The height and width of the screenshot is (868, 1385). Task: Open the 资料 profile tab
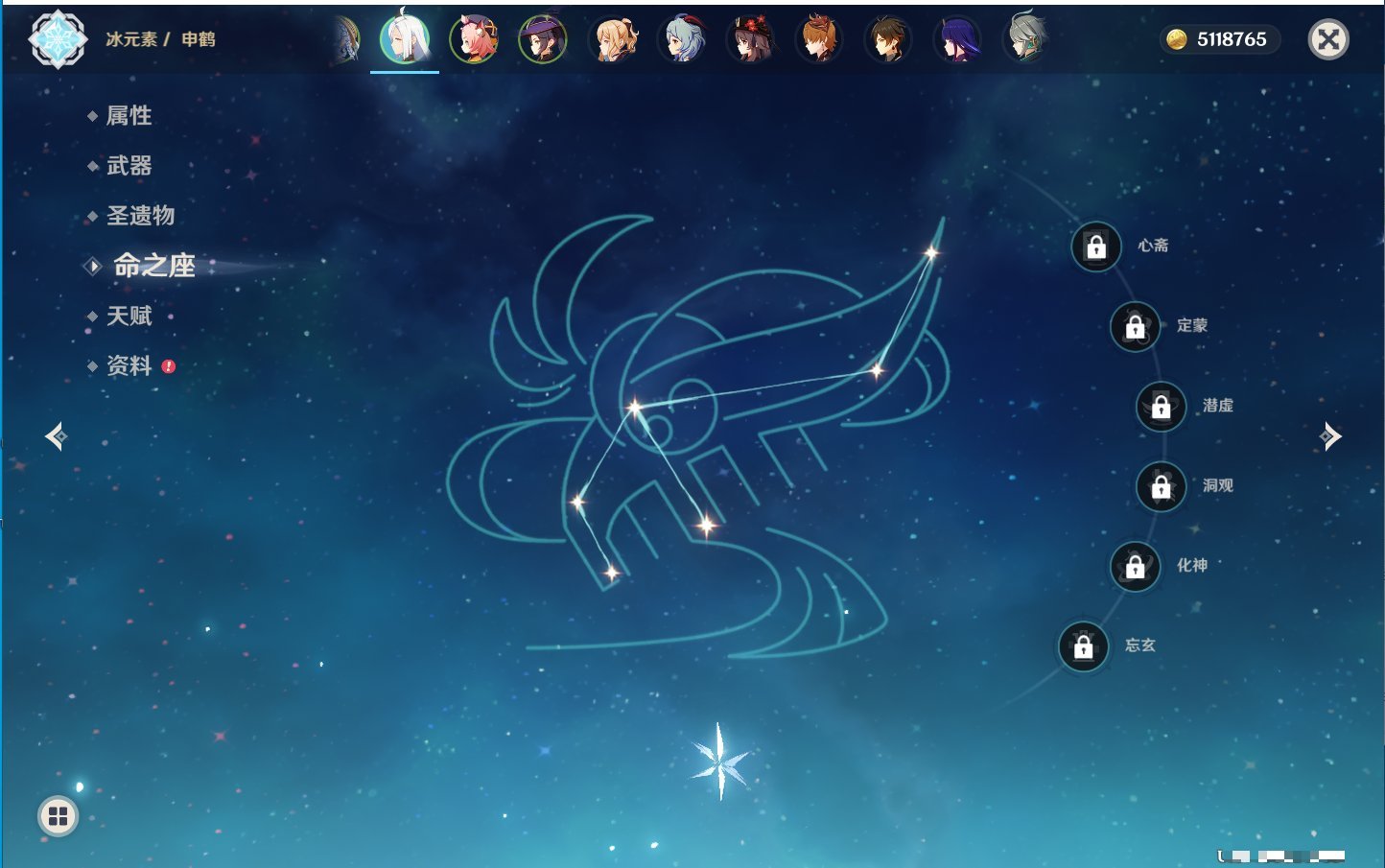tap(129, 365)
